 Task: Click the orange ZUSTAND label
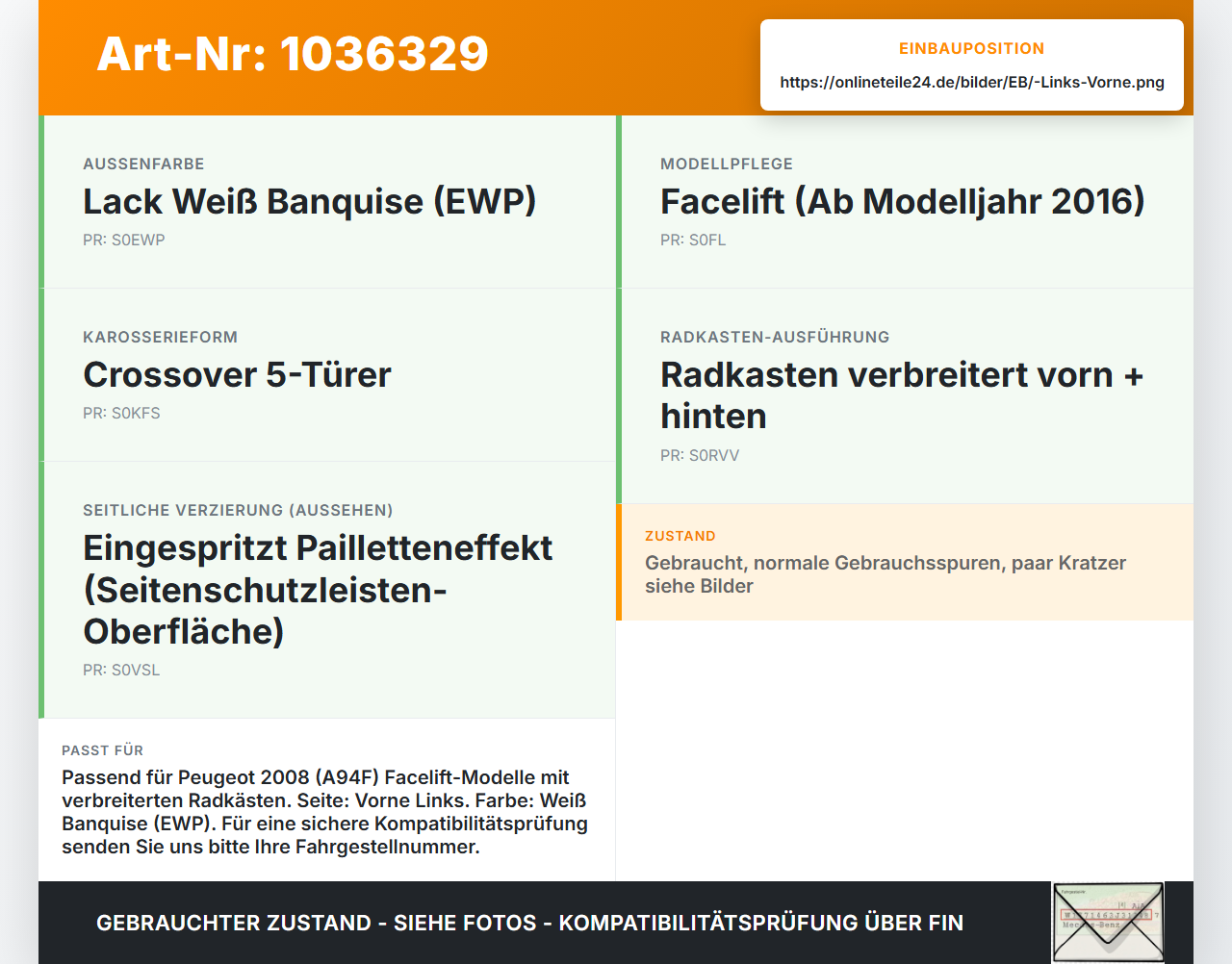point(680,536)
